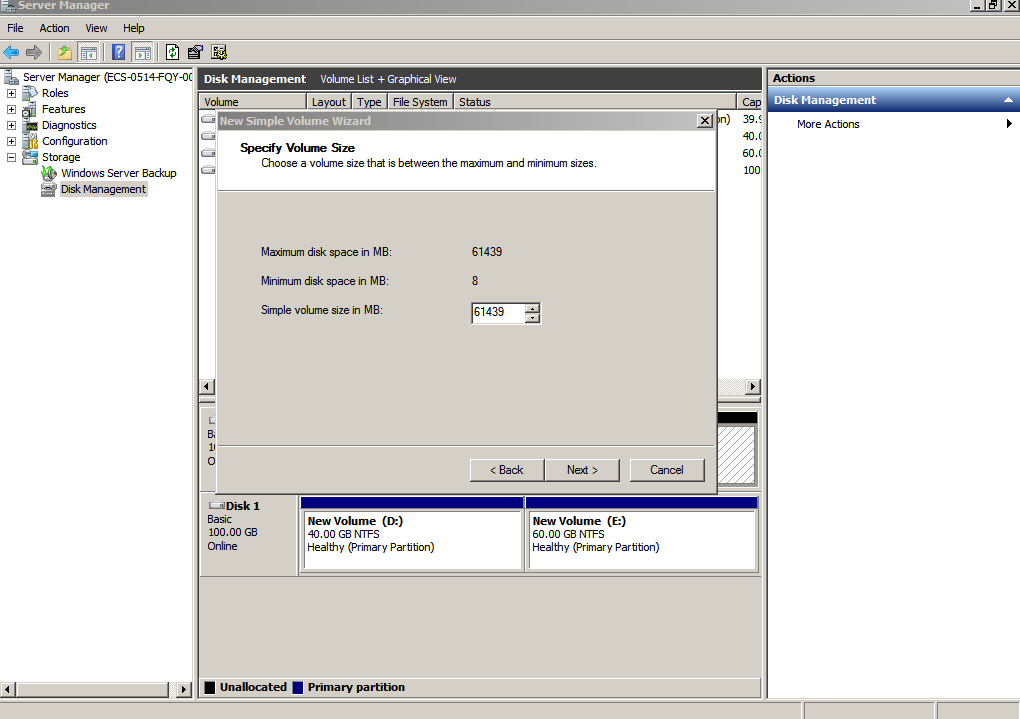Cancel the New Simple Volume Wizard
The height and width of the screenshot is (719, 1020).
pyautogui.click(x=667, y=470)
